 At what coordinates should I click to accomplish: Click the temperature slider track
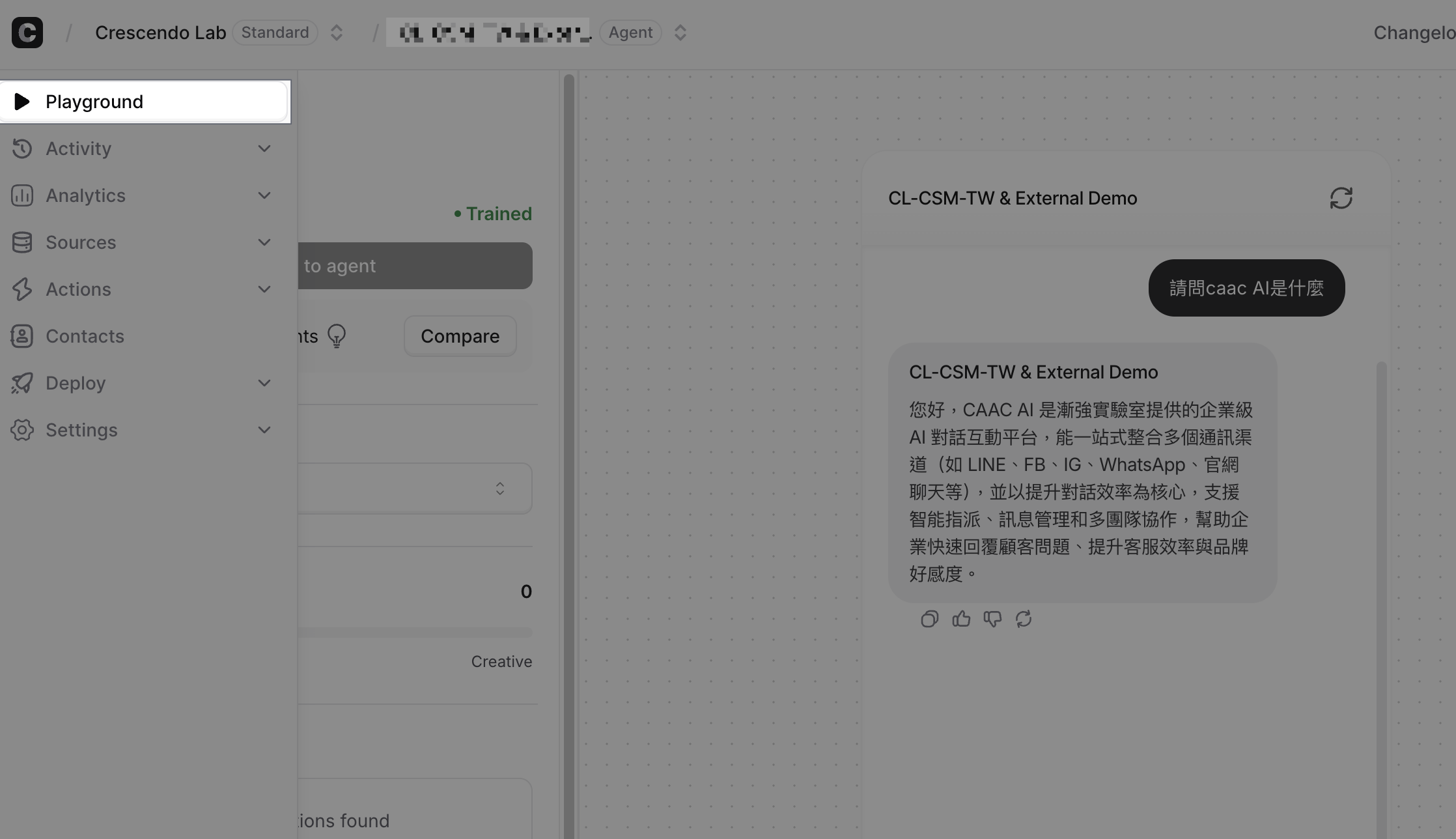tap(415, 632)
